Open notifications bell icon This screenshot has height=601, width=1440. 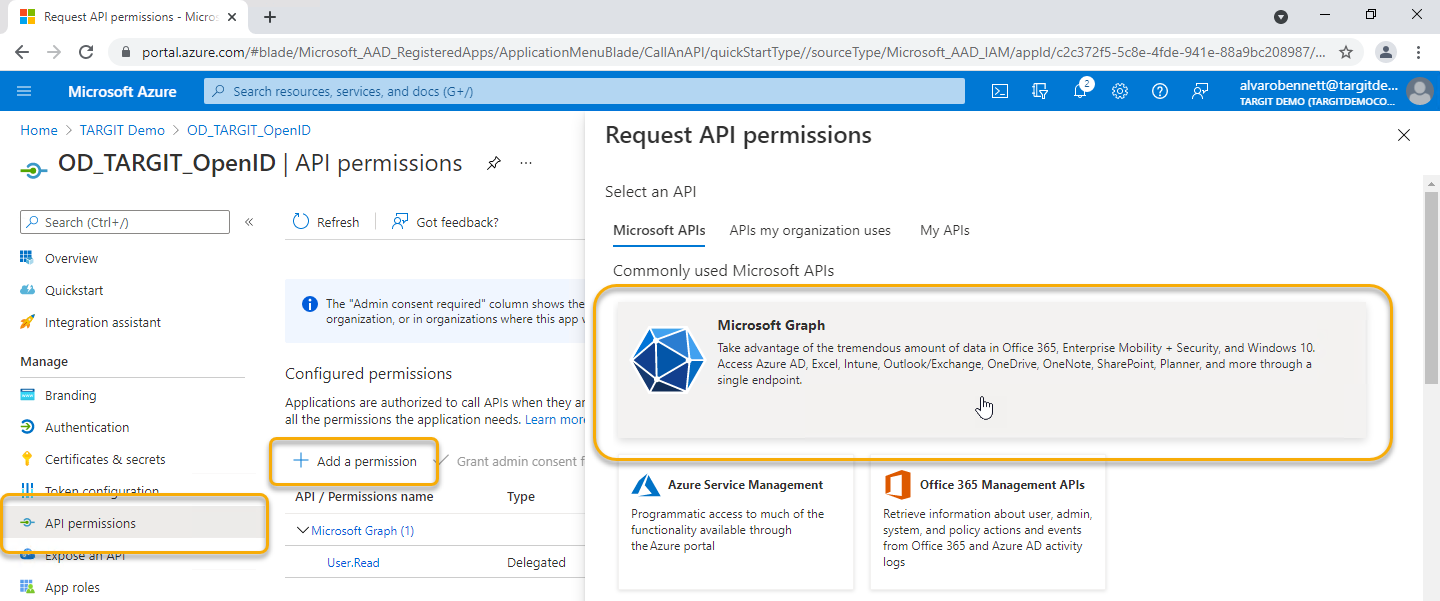tap(1080, 91)
